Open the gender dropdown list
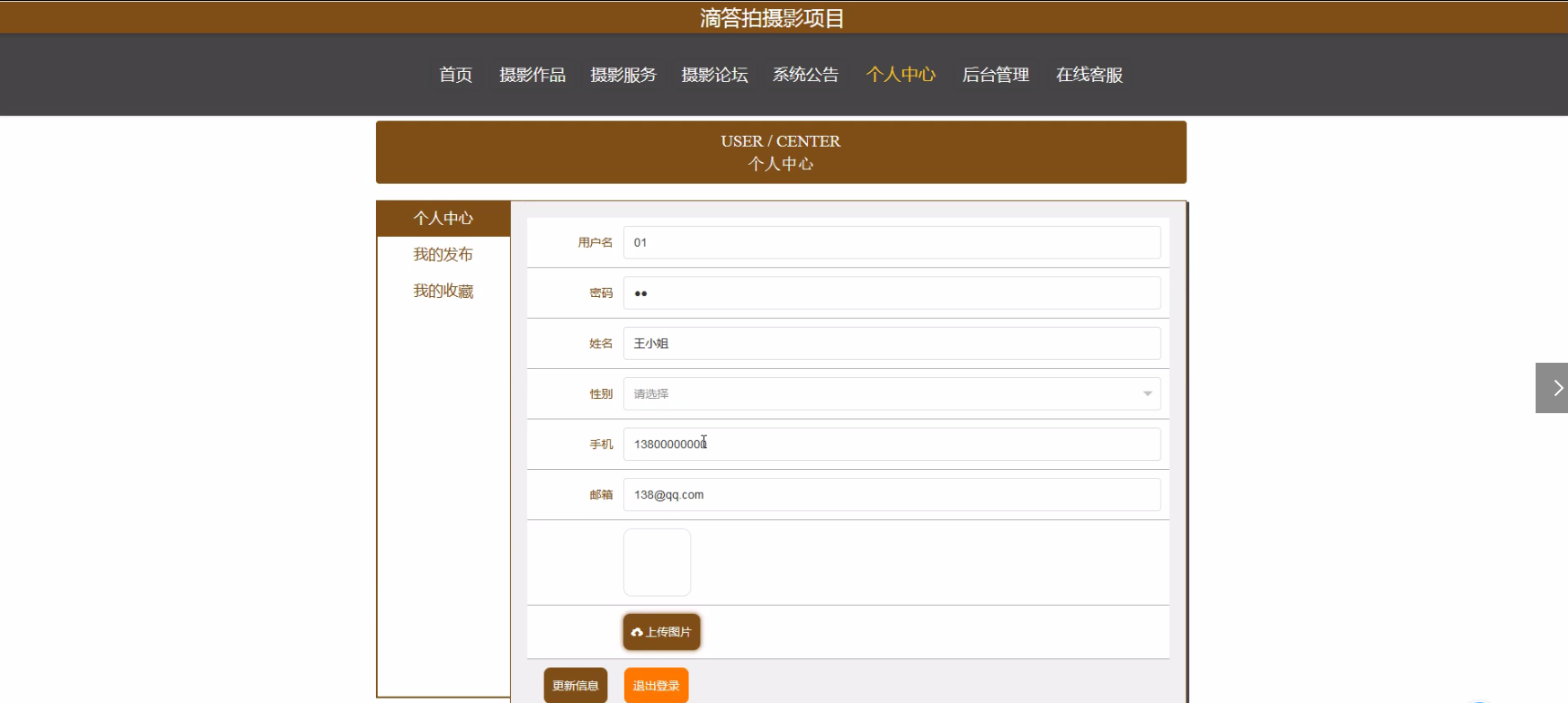 tap(892, 393)
